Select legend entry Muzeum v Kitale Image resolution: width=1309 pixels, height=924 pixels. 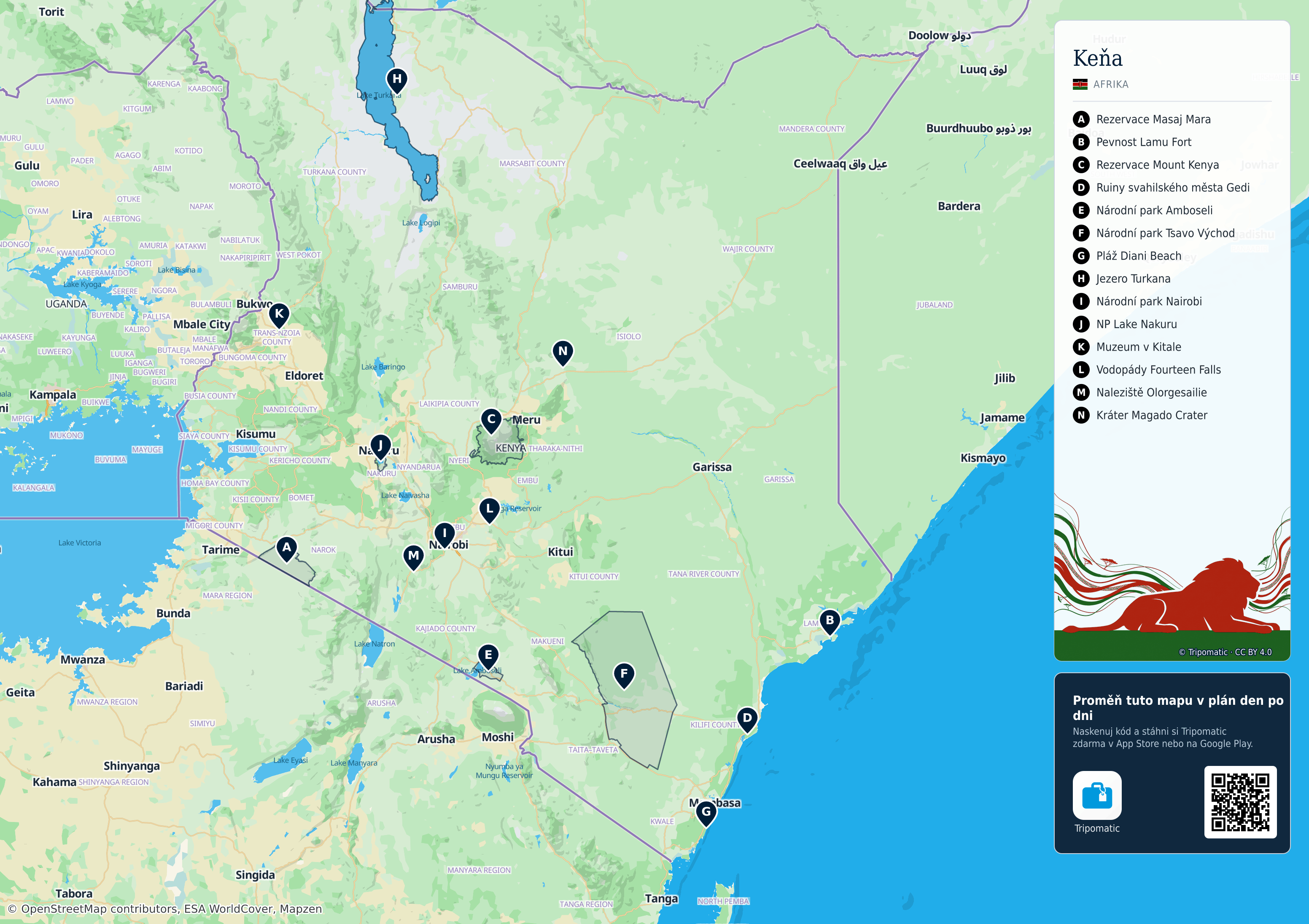coord(1127,347)
